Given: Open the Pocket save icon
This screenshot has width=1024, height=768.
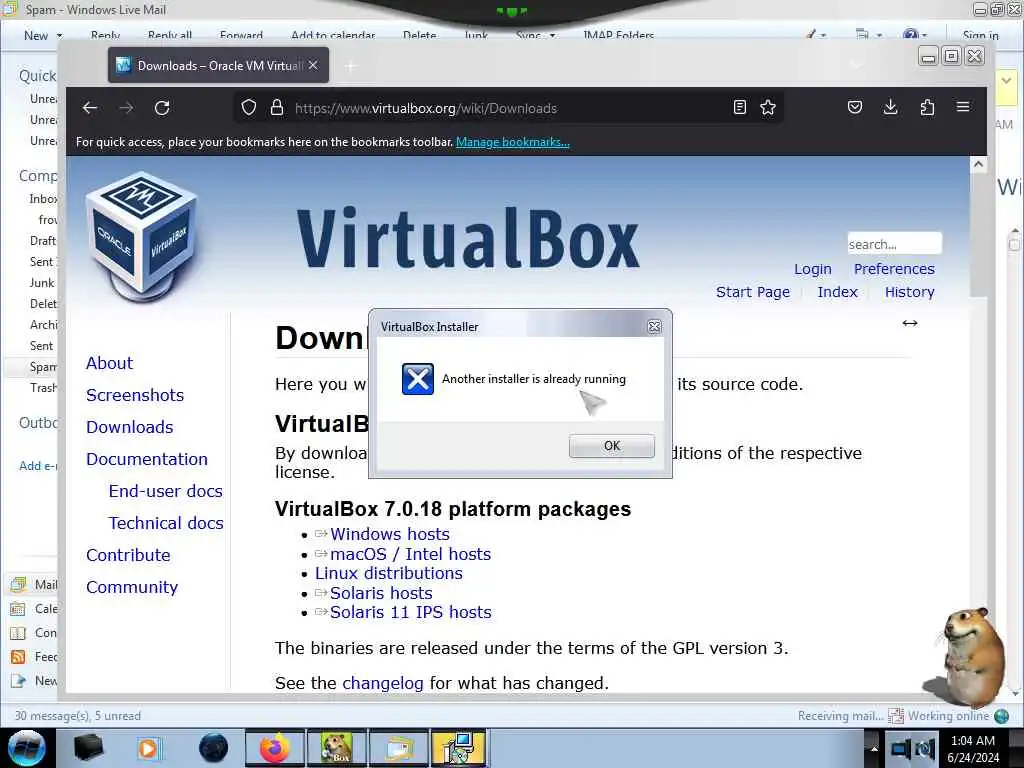Looking at the screenshot, I should [854, 108].
